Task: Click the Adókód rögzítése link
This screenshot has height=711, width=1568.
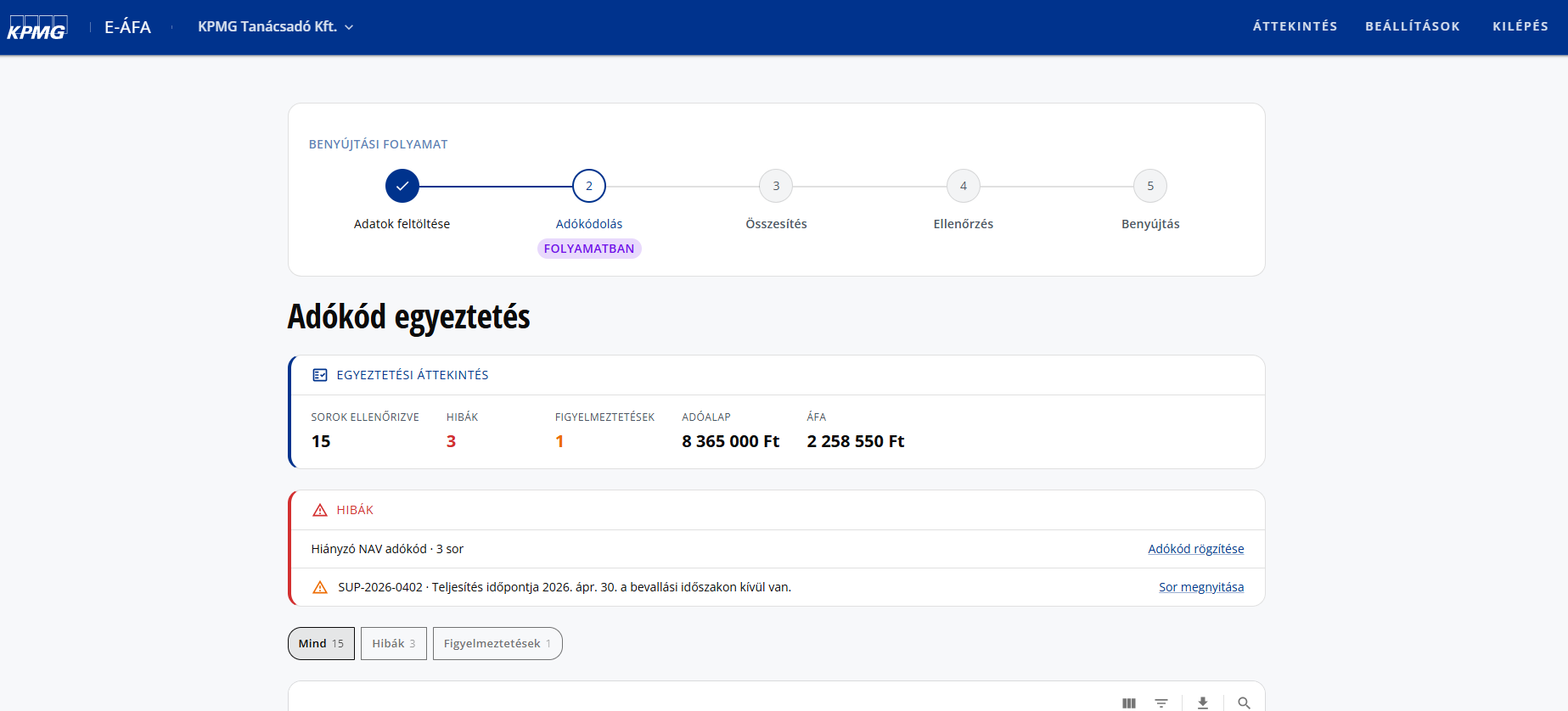Action: (x=1196, y=549)
